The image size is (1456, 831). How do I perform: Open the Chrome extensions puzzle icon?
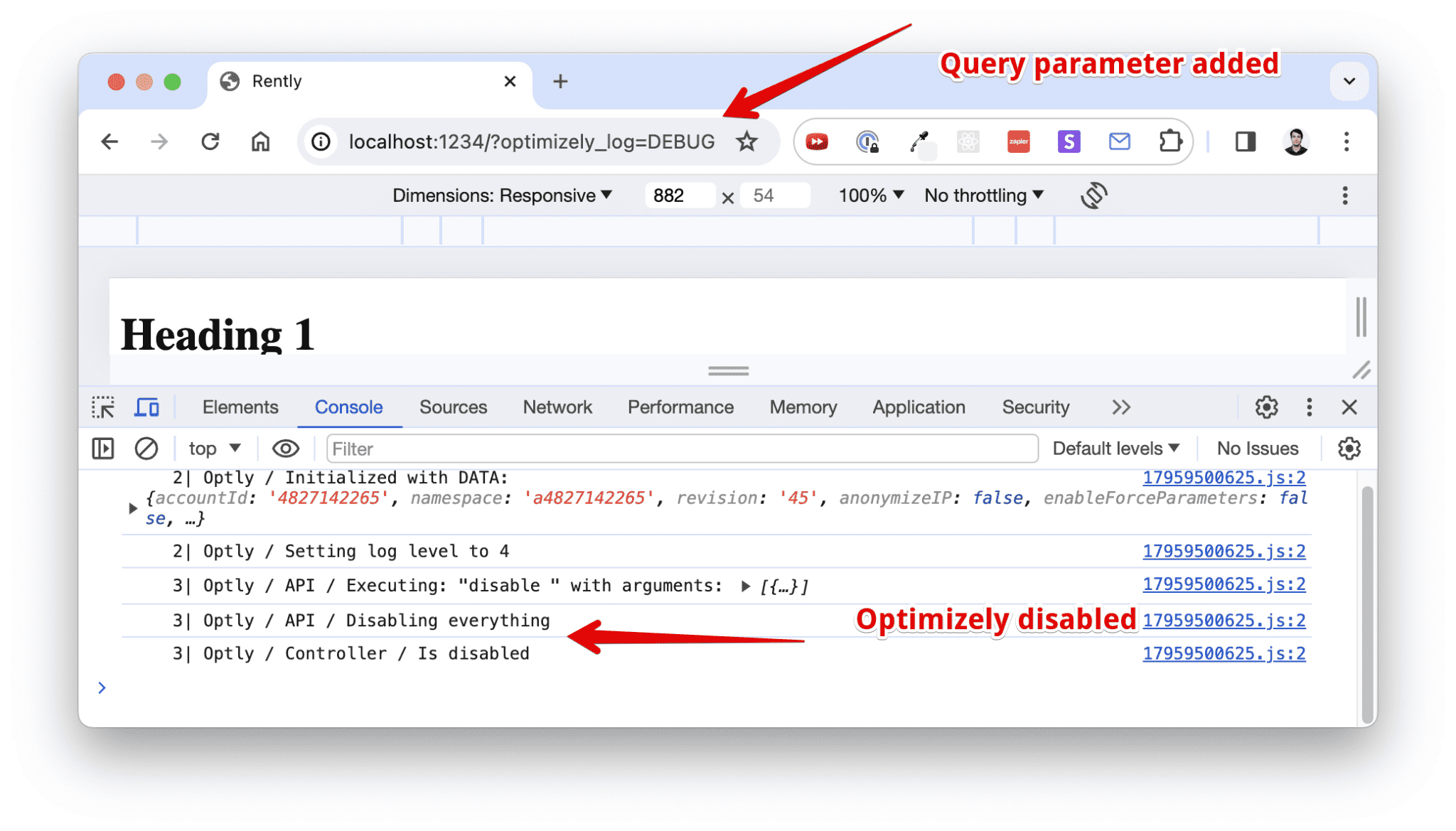tap(1169, 141)
